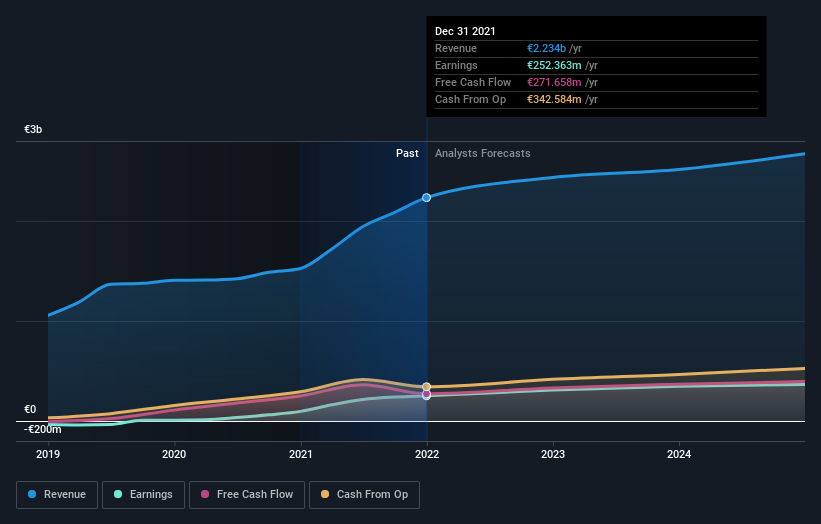Click the Revenue row label in tooltip
This screenshot has height=524, width=821.
click(456, 48)
